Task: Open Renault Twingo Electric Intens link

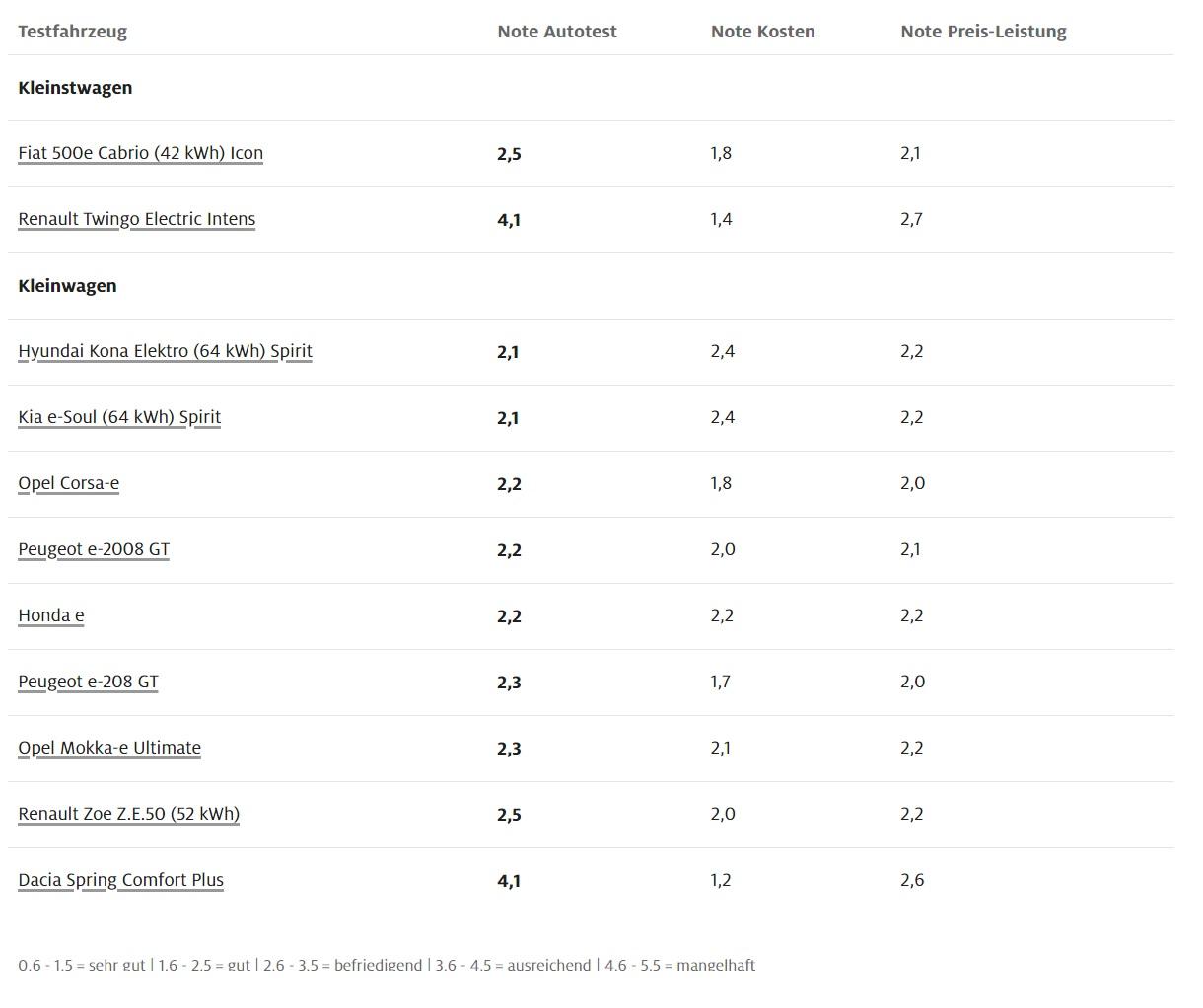Action: [x=136, y=219]
